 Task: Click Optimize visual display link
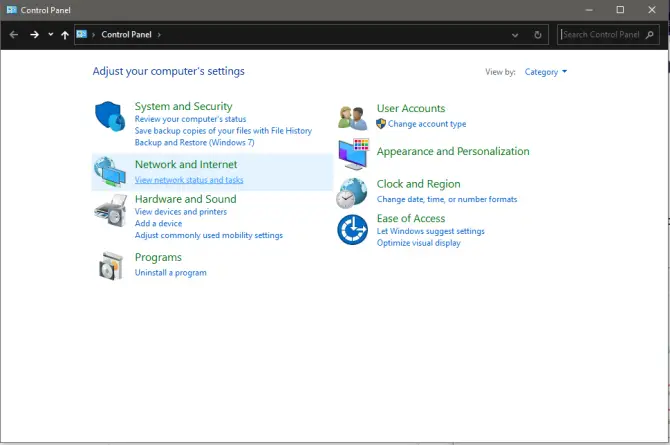tap(418, 243)
